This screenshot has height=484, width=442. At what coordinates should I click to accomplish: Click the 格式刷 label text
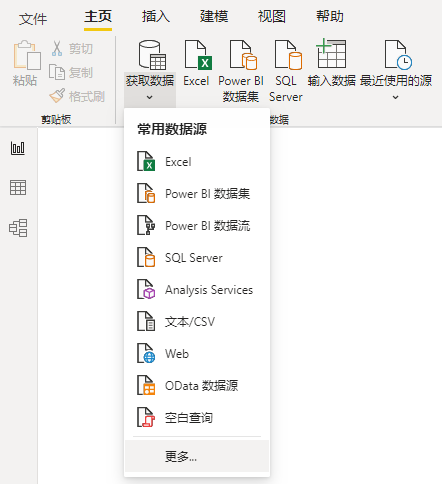click(x=87, y=96)
